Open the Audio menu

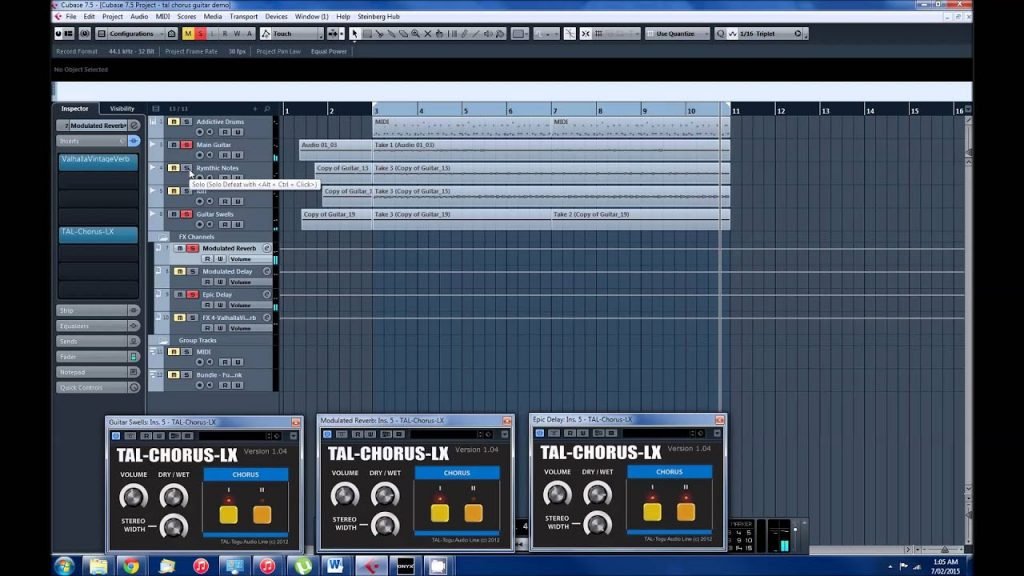pos(138,16)
